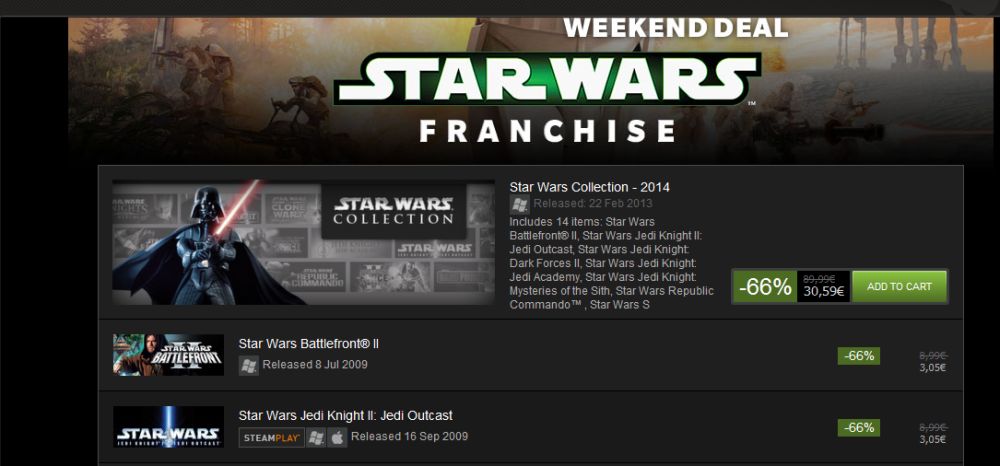Click the Star Wars Franchise weekend deal logo
Viewport: 1000px width, 466px height.
(x=548, y=81)
